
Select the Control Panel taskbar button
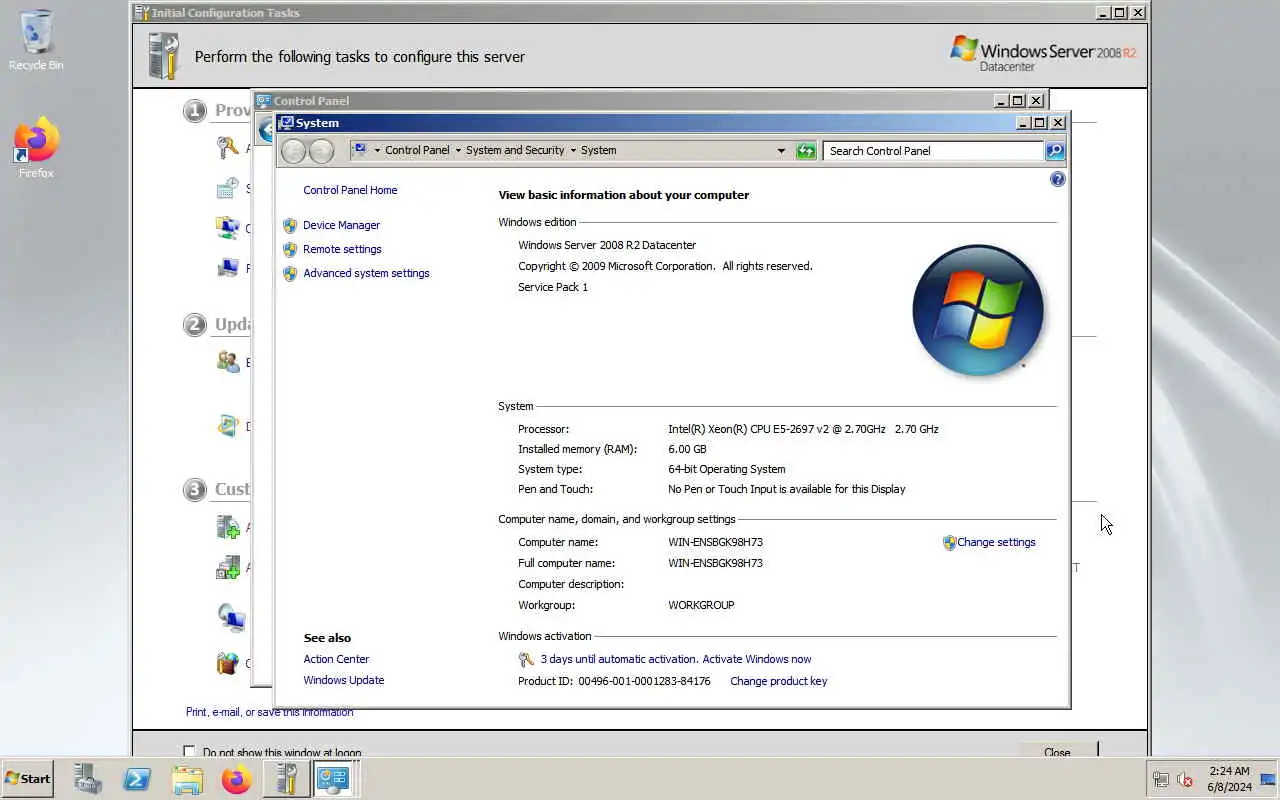click(x=333, y=779)
